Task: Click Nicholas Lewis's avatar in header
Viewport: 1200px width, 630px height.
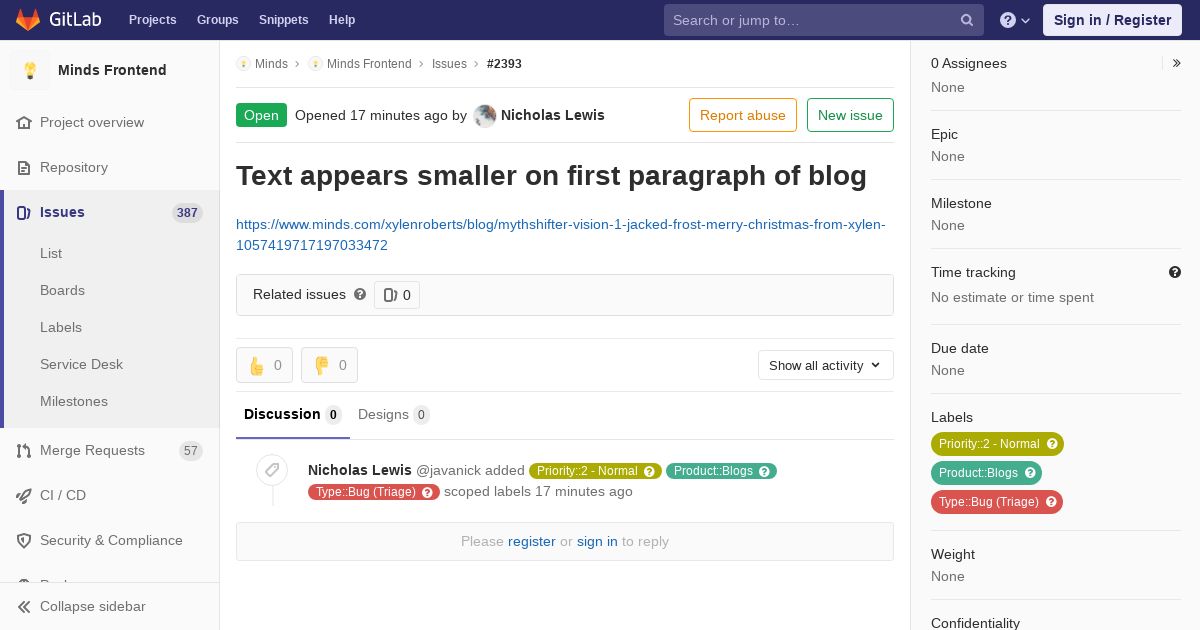Action: [x=485, y=116]
